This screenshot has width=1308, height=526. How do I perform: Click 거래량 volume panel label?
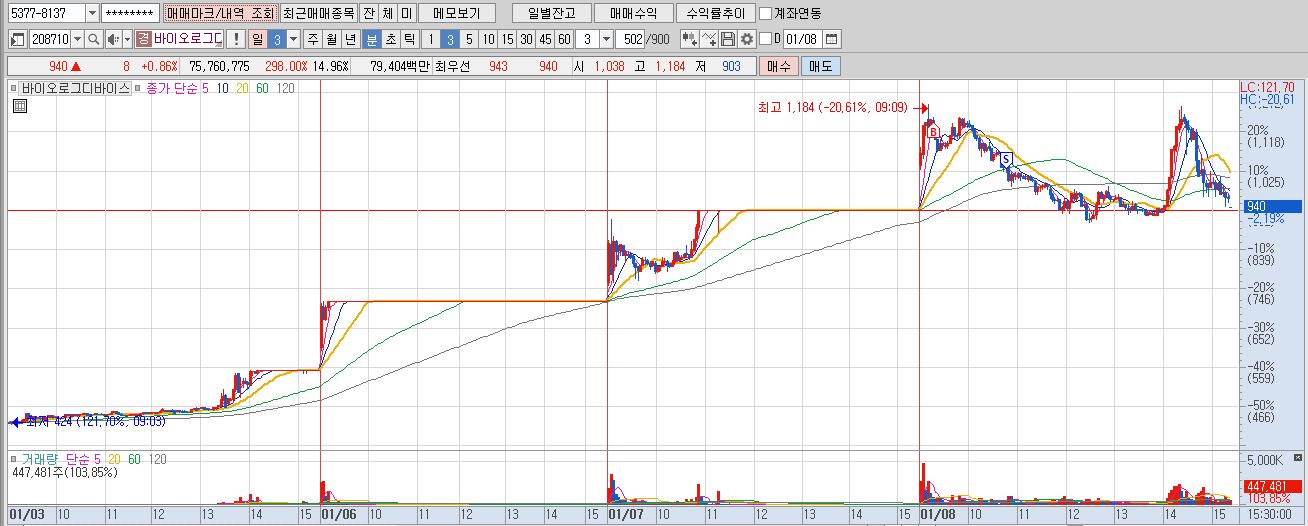coord(39,459)
